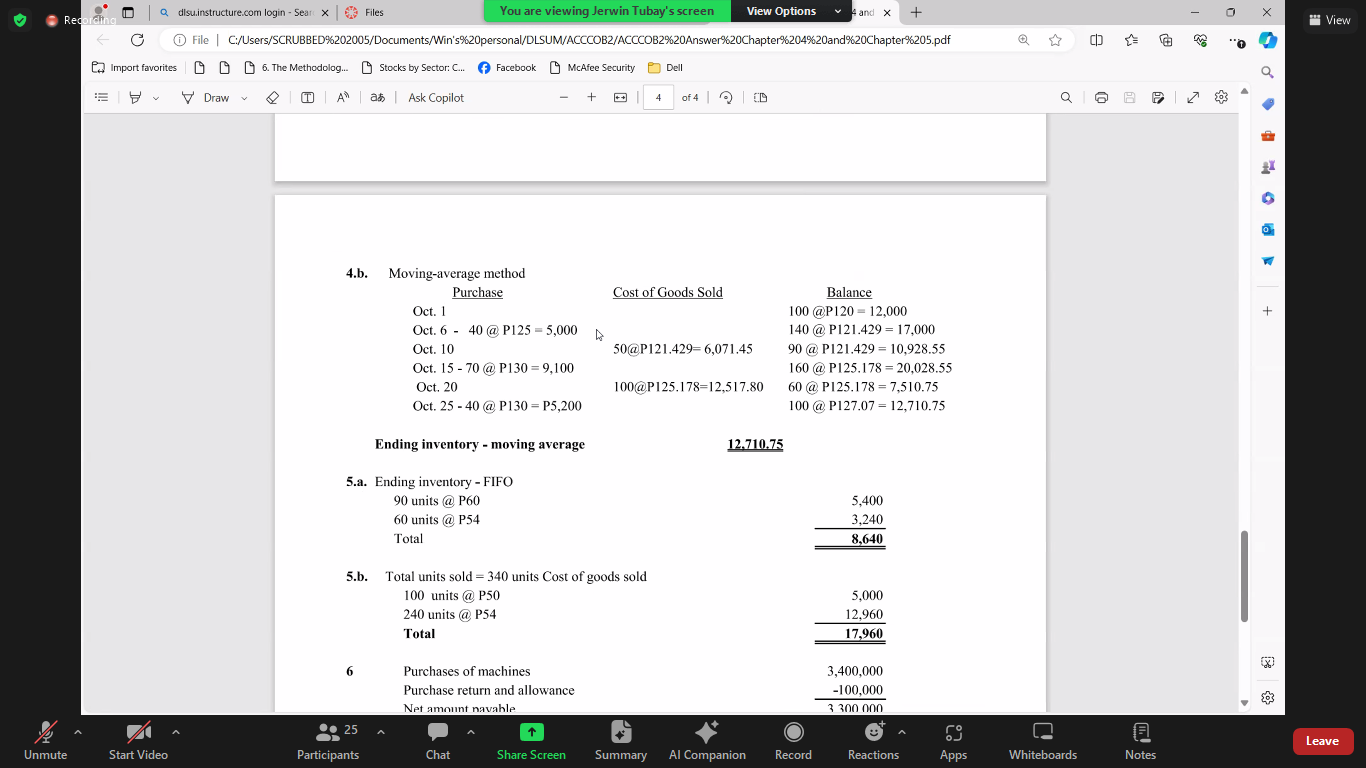Open the Facebook bookmark
This screenshot has width=1366, height=768.
506,68
